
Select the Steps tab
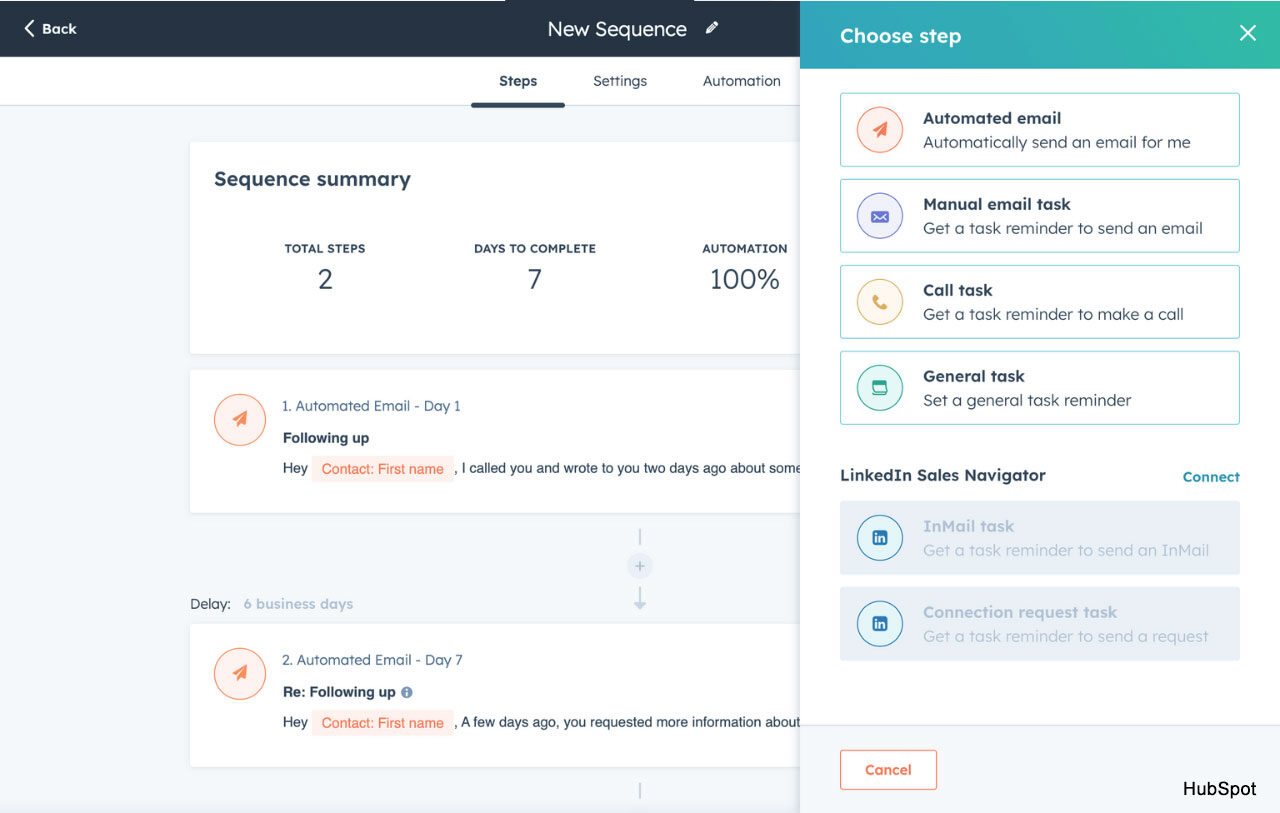tap(518, 81)
